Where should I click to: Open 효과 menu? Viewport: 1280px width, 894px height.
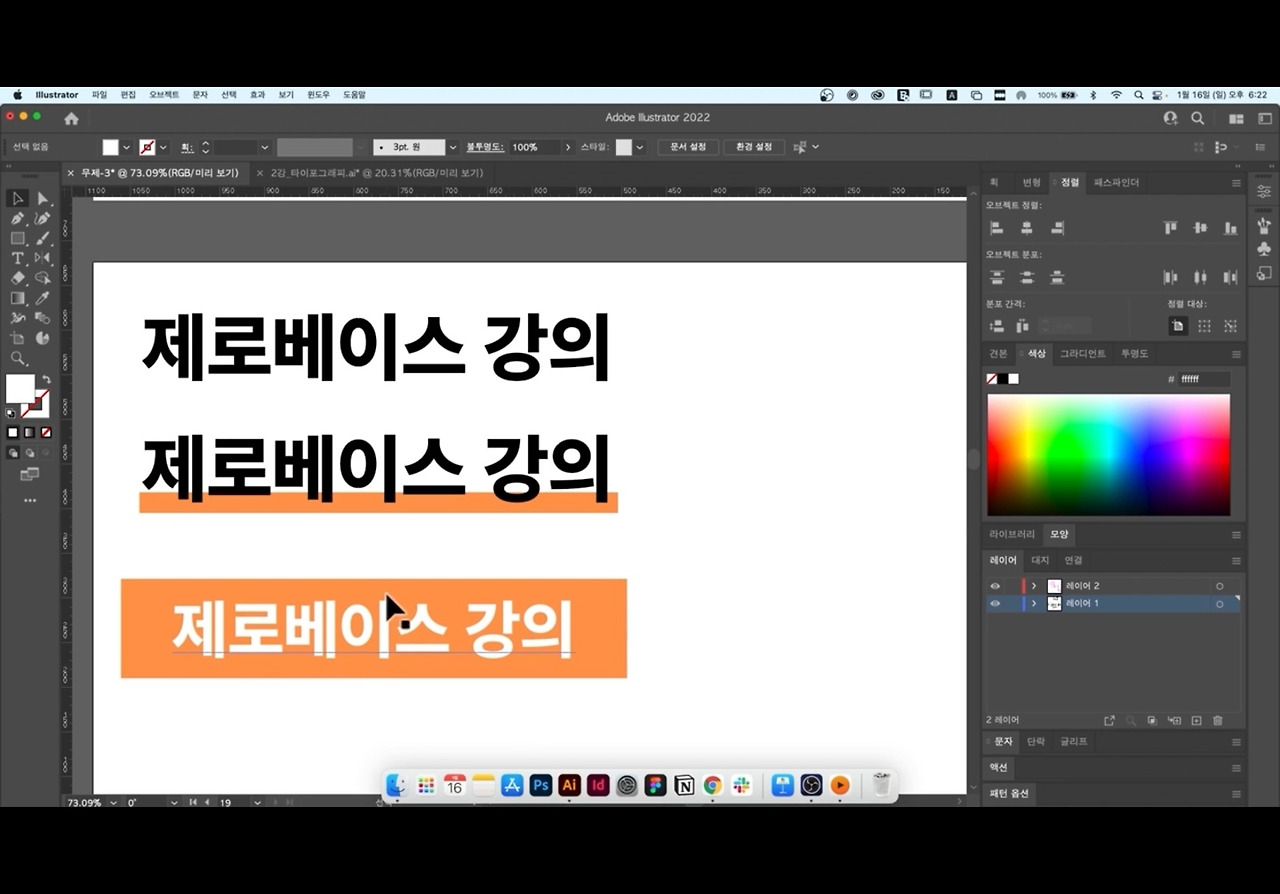(257, 95)
